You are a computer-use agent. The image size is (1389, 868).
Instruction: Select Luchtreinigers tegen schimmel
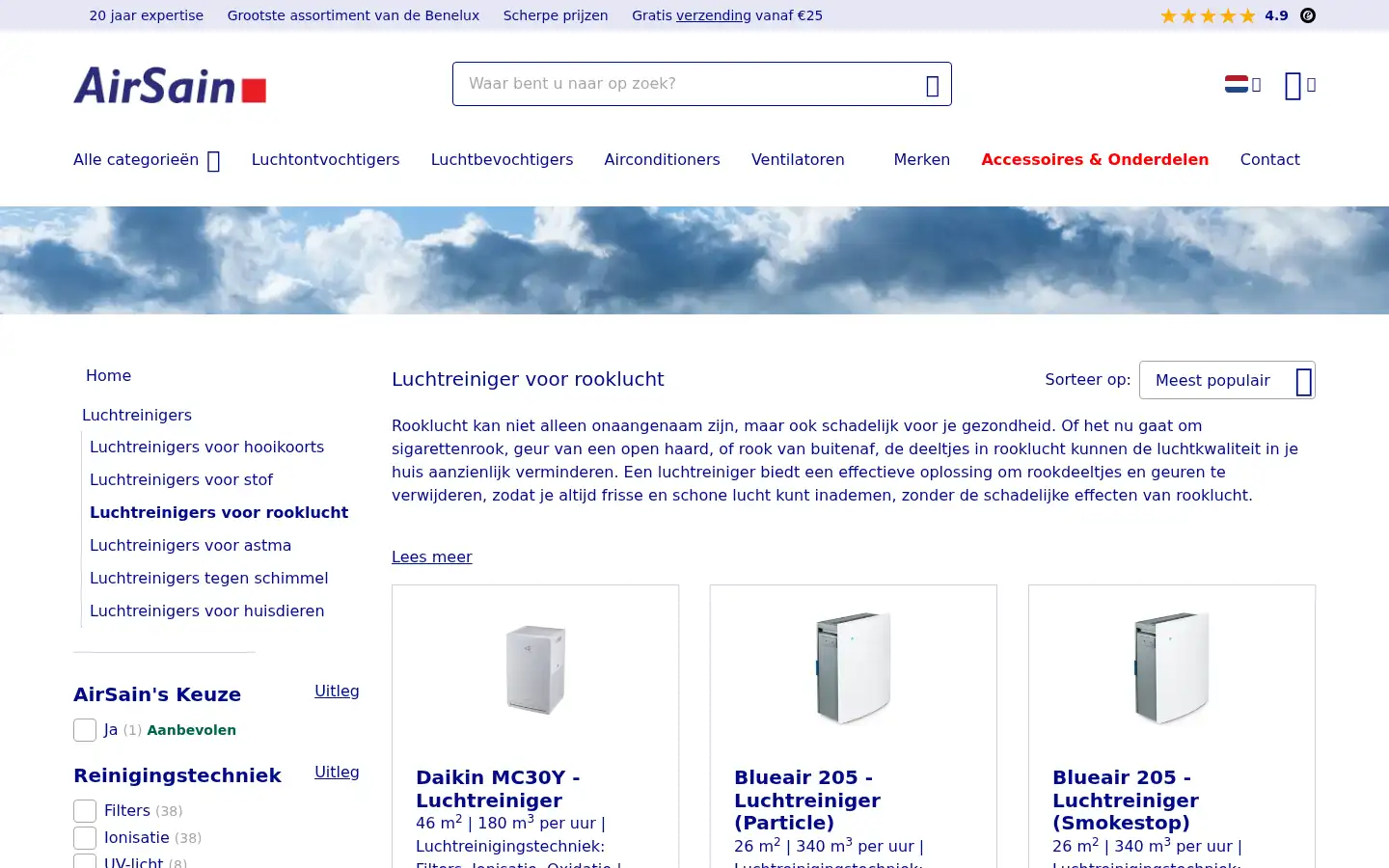208,579
